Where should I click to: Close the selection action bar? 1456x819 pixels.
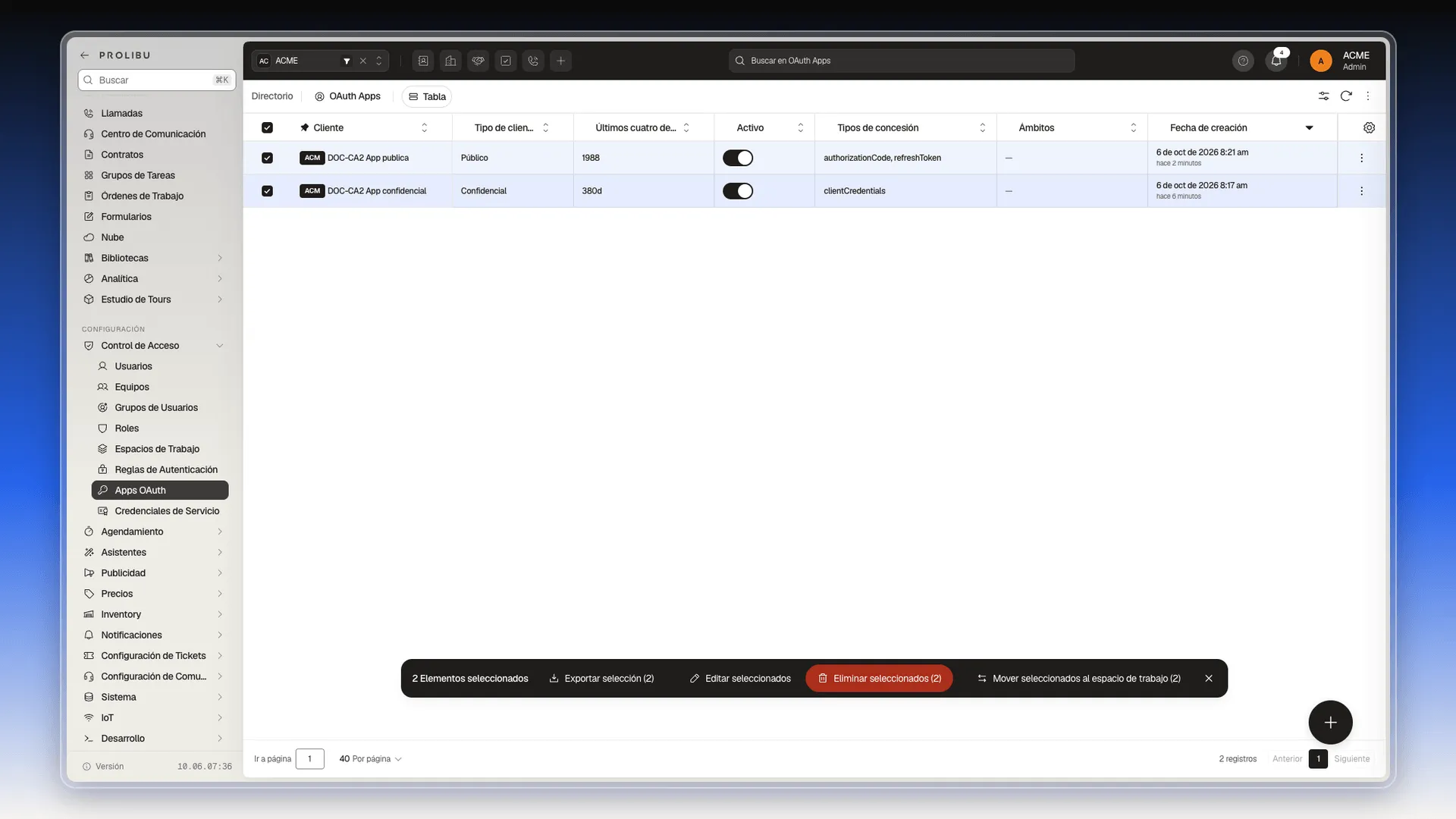[1209, 678]
